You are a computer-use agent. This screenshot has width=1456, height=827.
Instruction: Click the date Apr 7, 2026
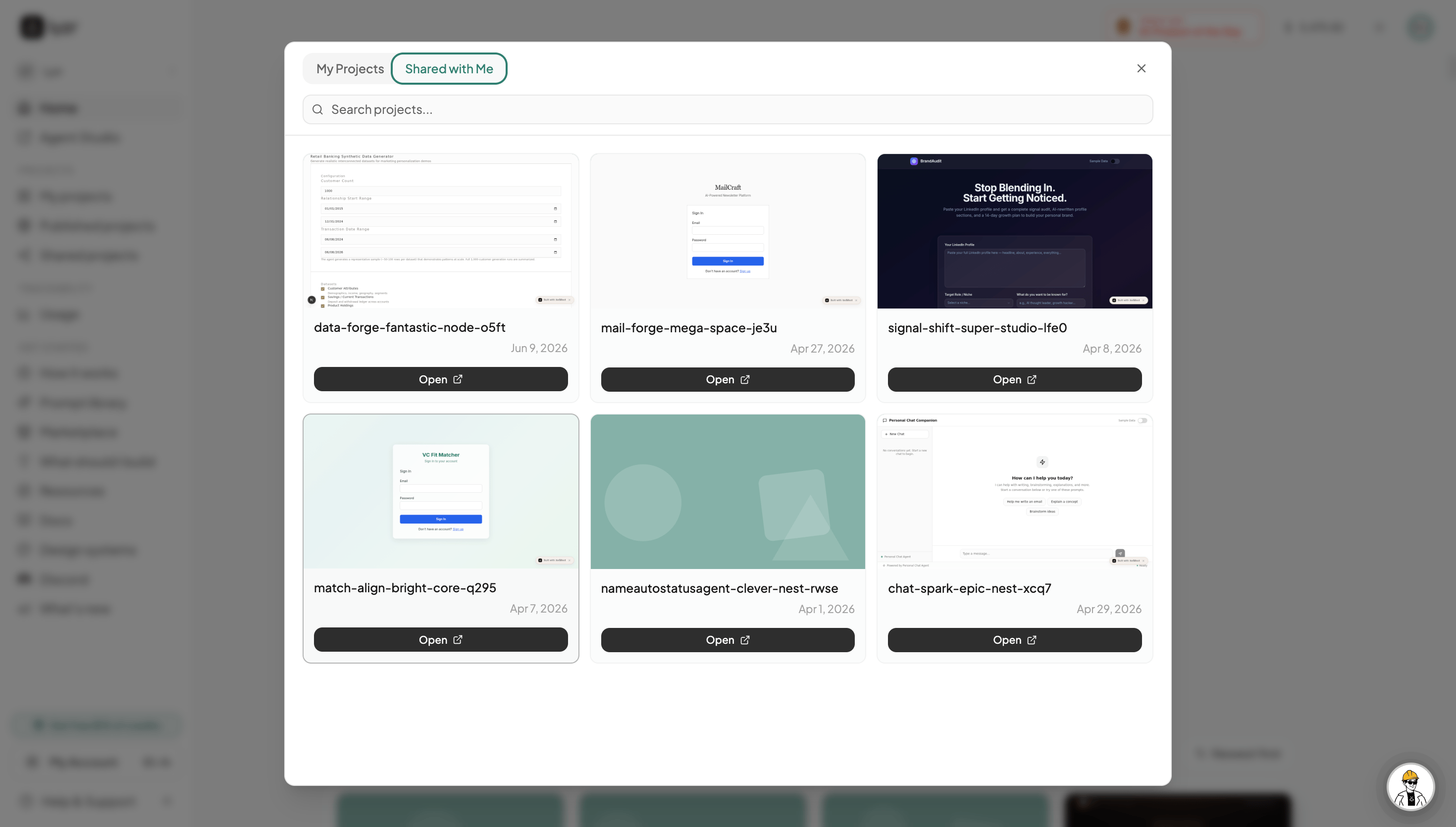(538, 609)
